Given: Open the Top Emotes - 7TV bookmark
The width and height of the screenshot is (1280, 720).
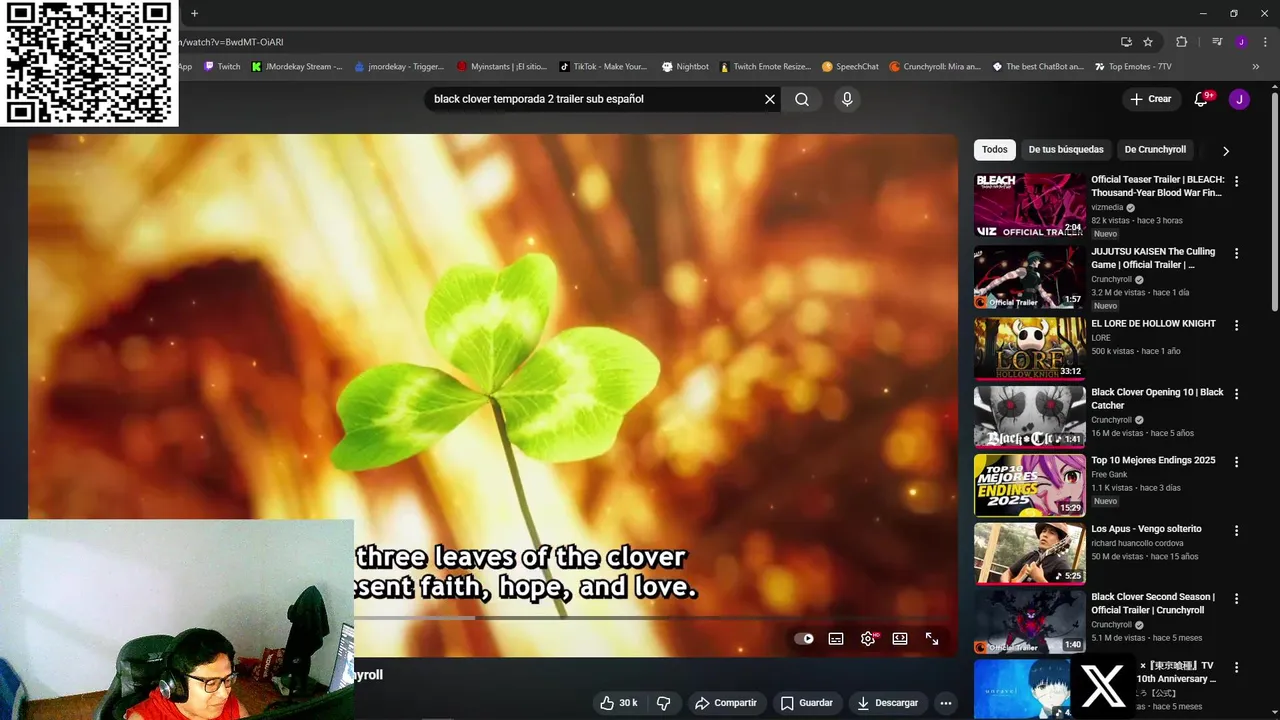Looking at the screenshot, I should click(1133, 67).
